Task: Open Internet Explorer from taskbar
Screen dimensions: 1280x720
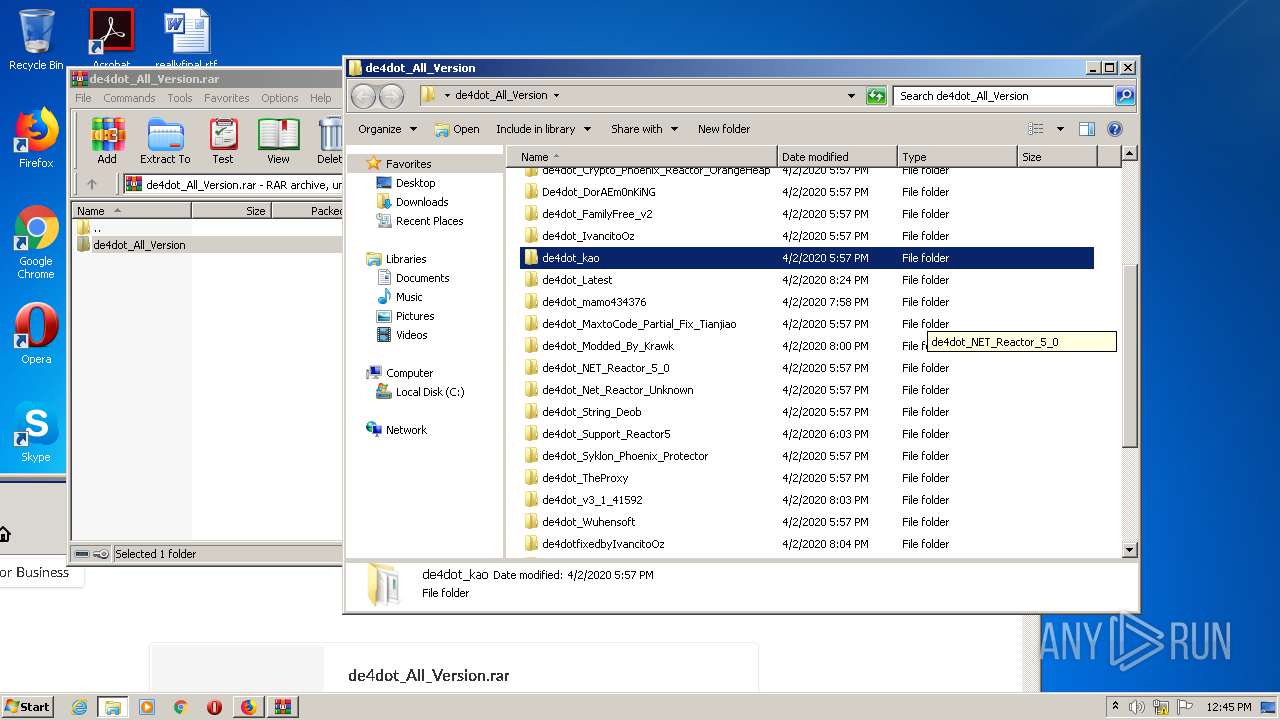Action: click(x=79, y=707)
